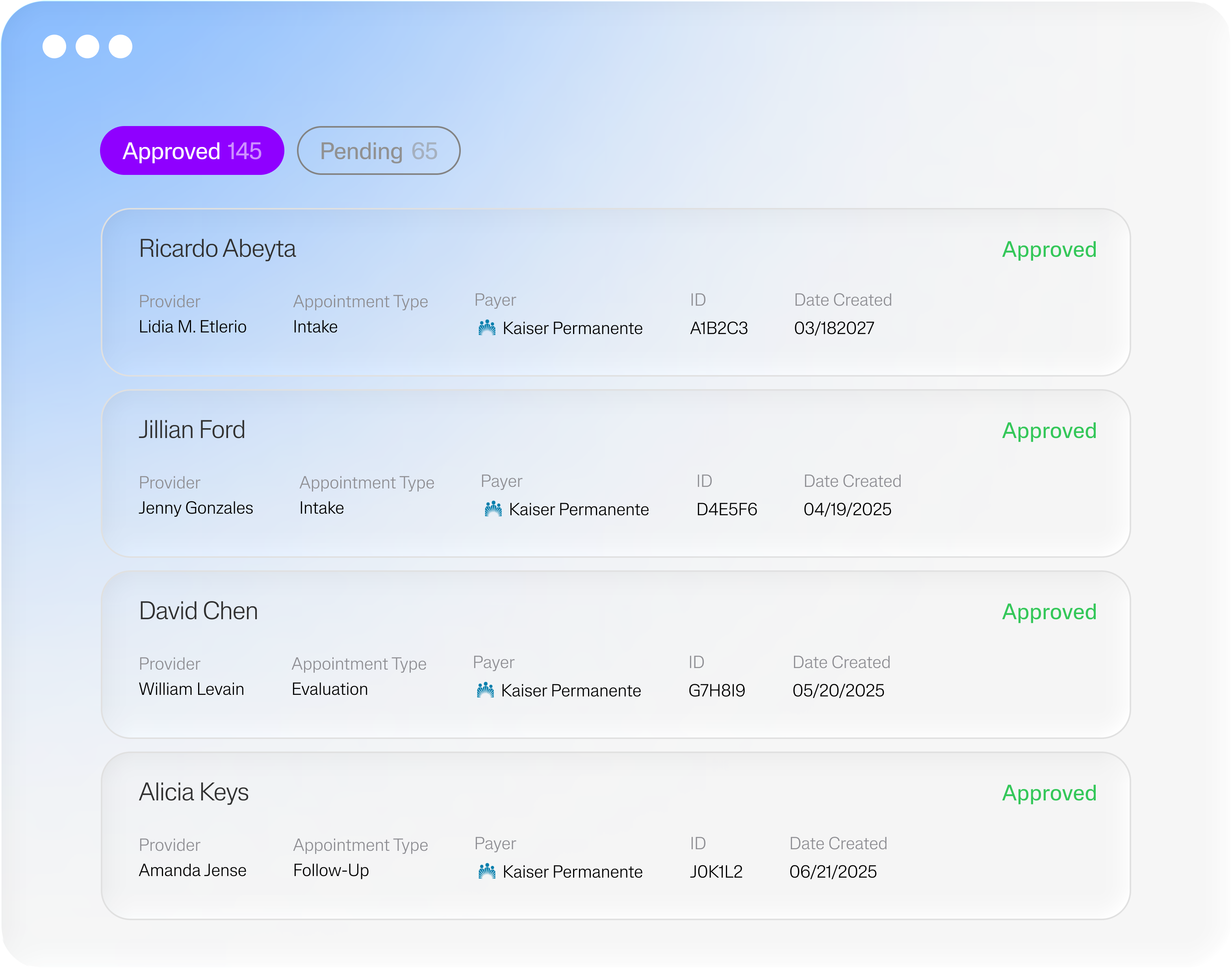1232x969 pixels.
Task: Select Alicia Keys' name heading
Action: pyautogui.click(x=193, y=792)
